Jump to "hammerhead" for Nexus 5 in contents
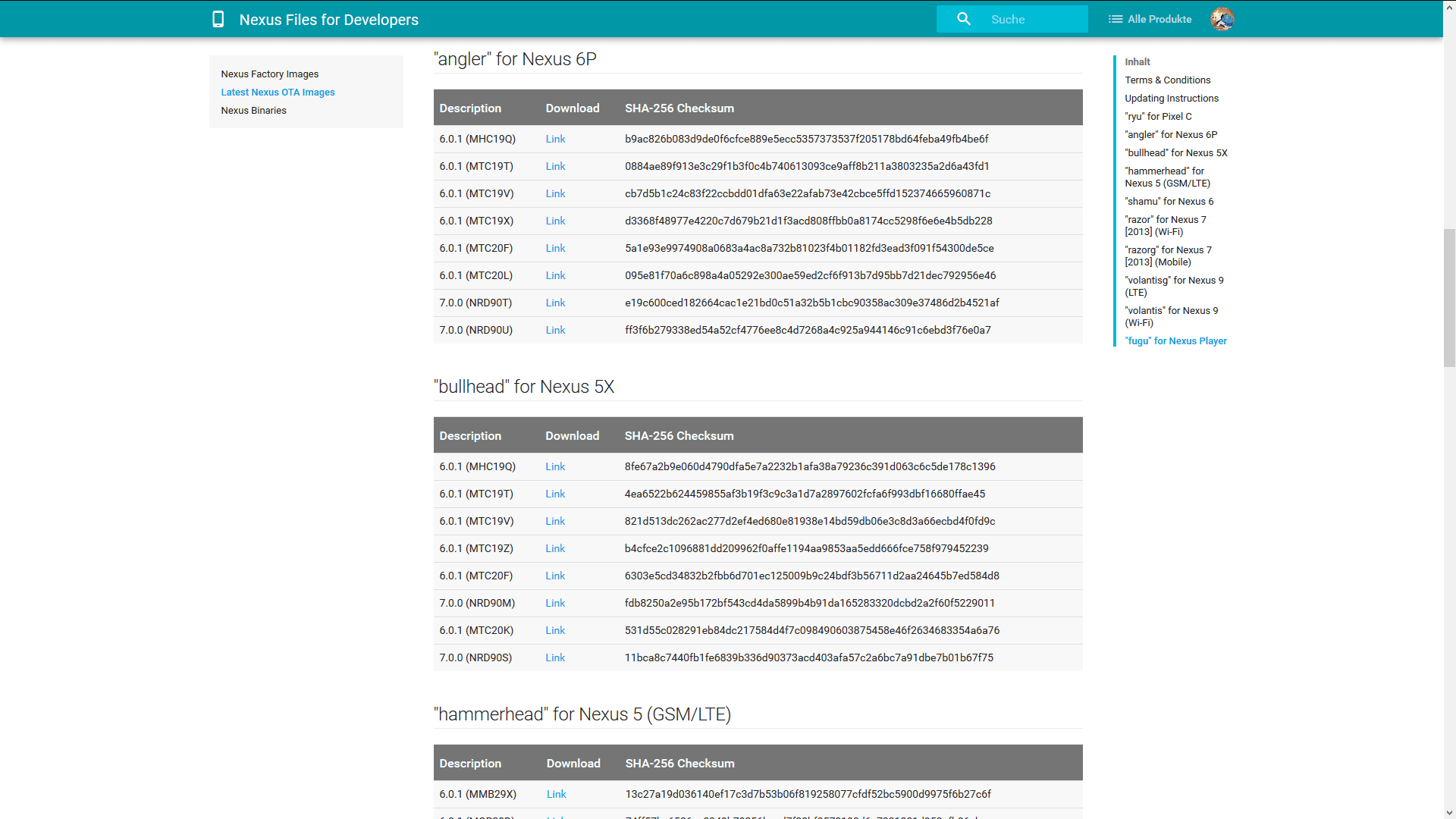This screenshot has height=819, width=1456. pos(1167,177)
